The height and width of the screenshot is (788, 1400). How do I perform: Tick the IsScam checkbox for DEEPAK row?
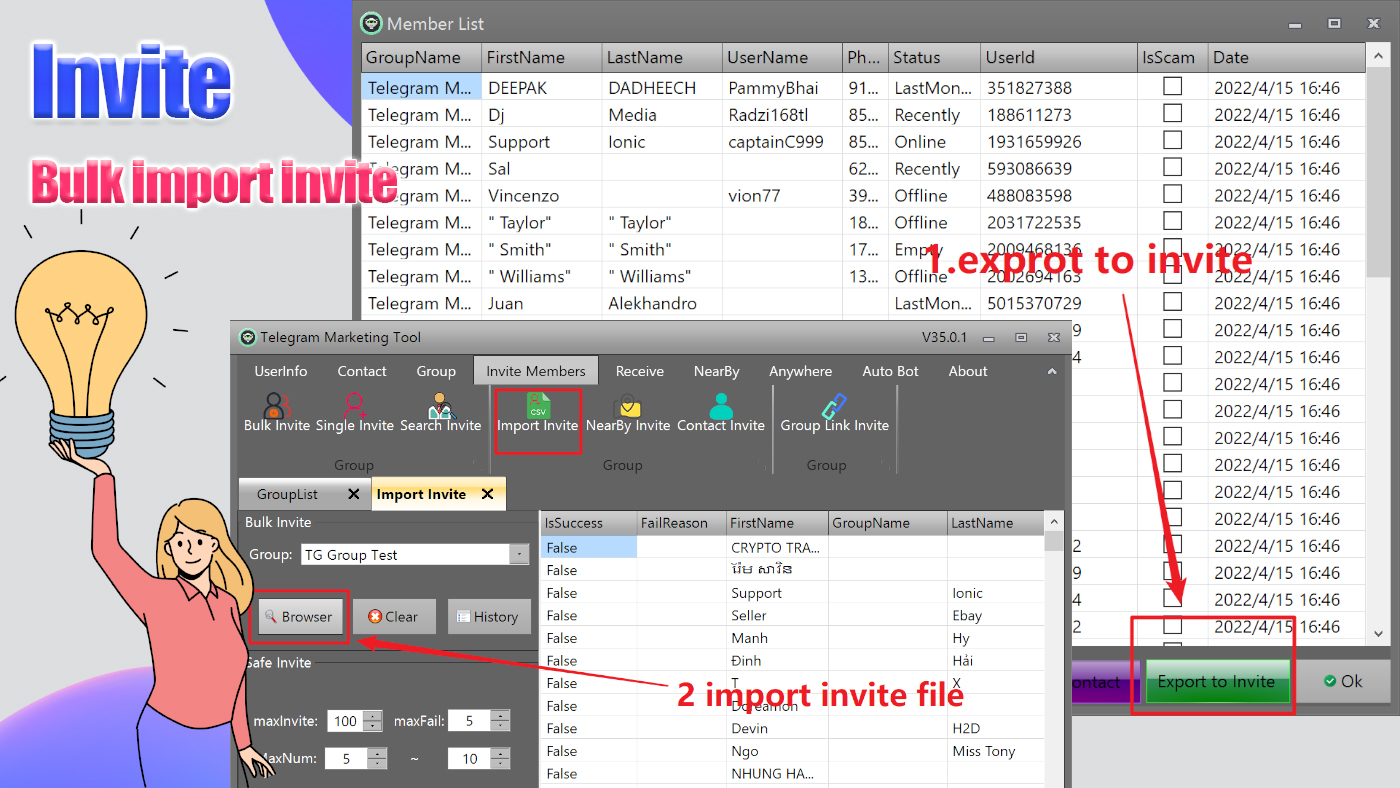tap(1172, 87)
